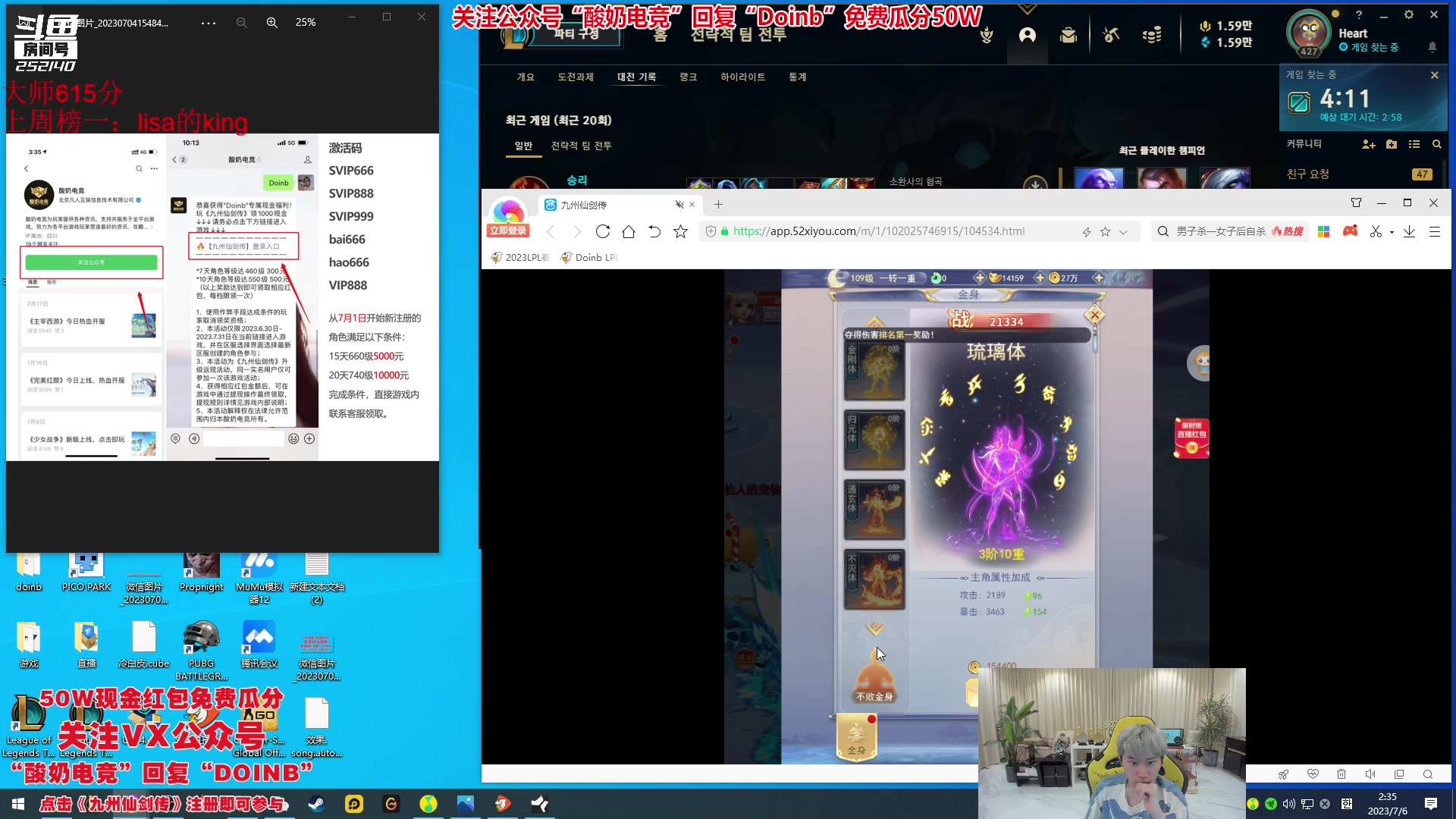The image size is (1456, 819).
Task: Open the friend list view options icon
Action: pos(1414,144)
